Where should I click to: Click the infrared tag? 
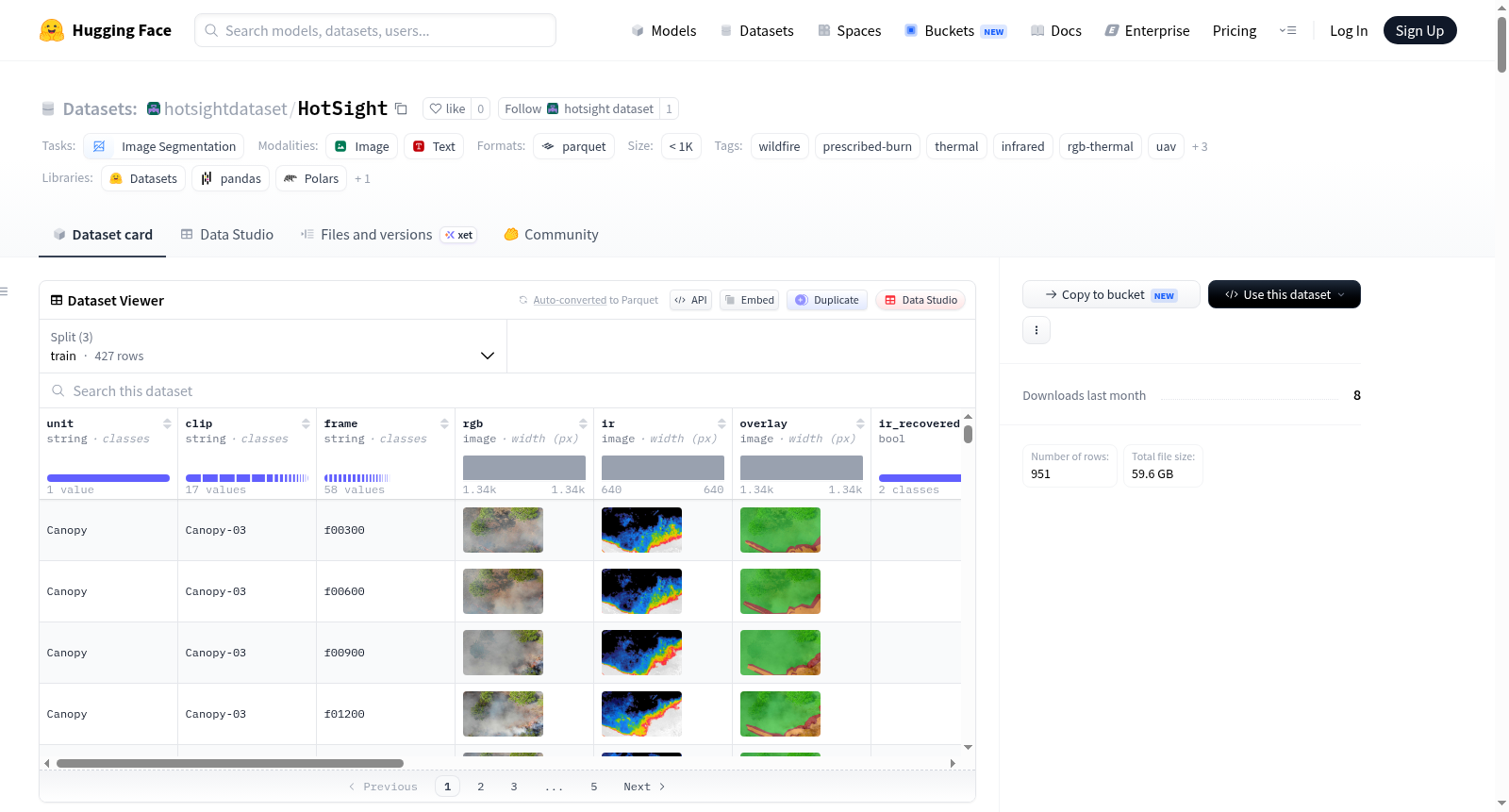tap(1022, 146)
